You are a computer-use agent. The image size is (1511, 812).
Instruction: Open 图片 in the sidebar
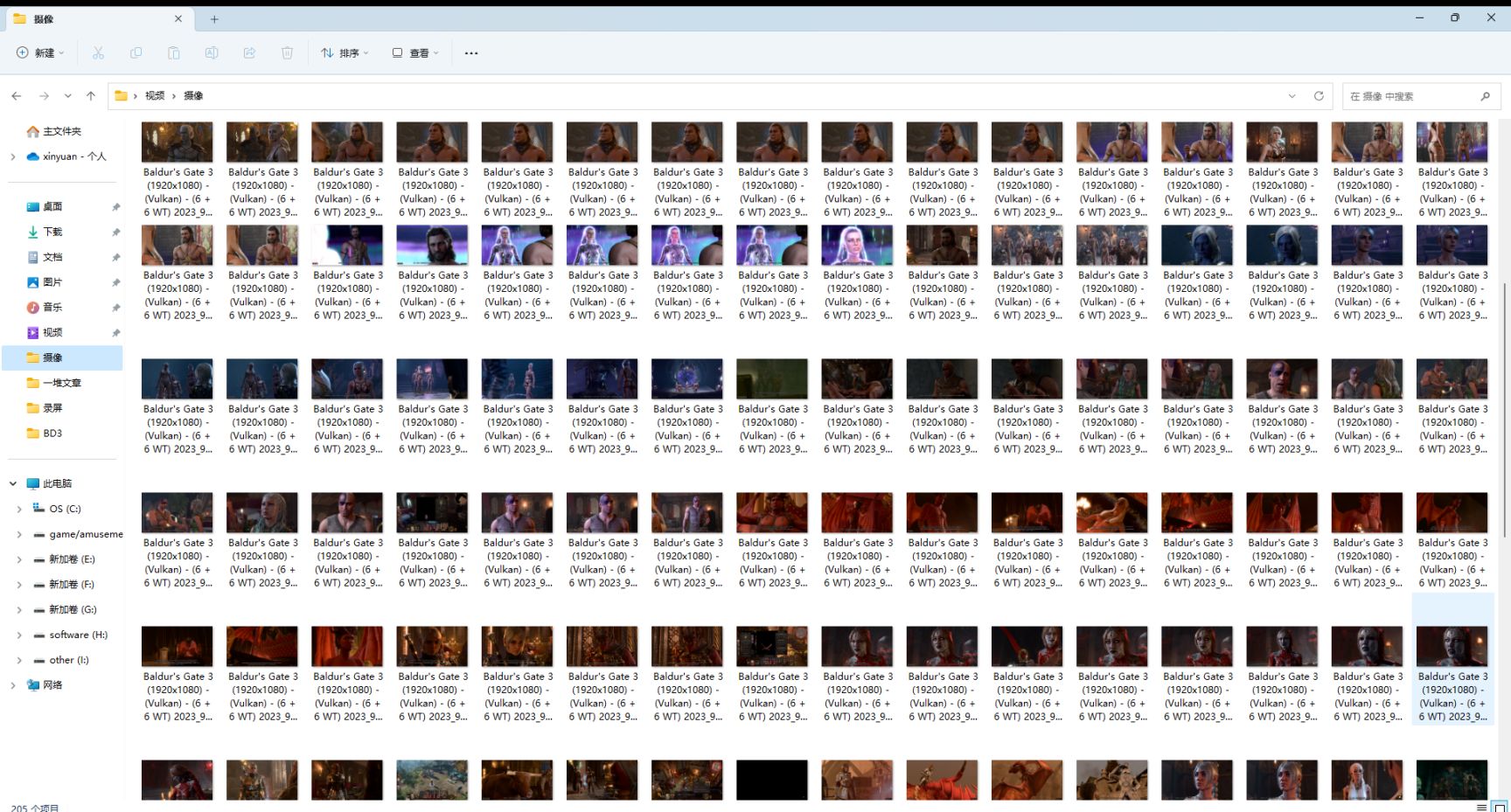point(52,282)
